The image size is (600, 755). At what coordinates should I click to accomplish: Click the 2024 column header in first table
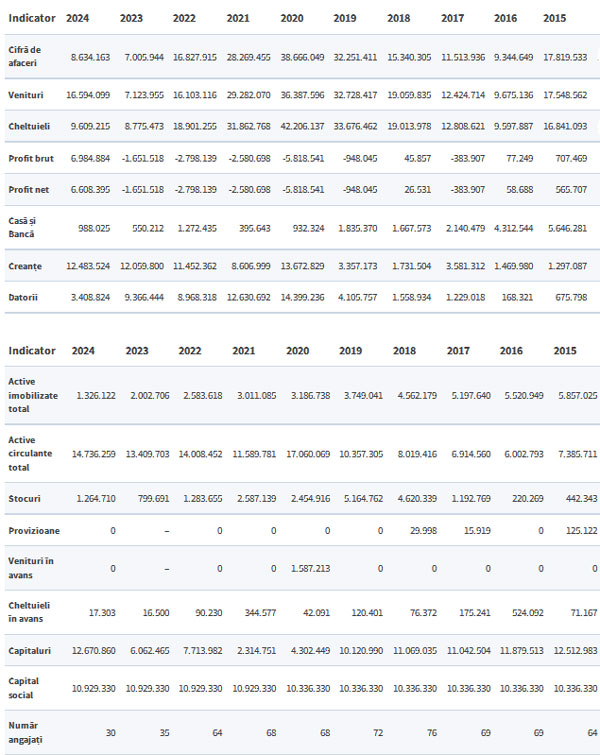(x=78, y=18)
